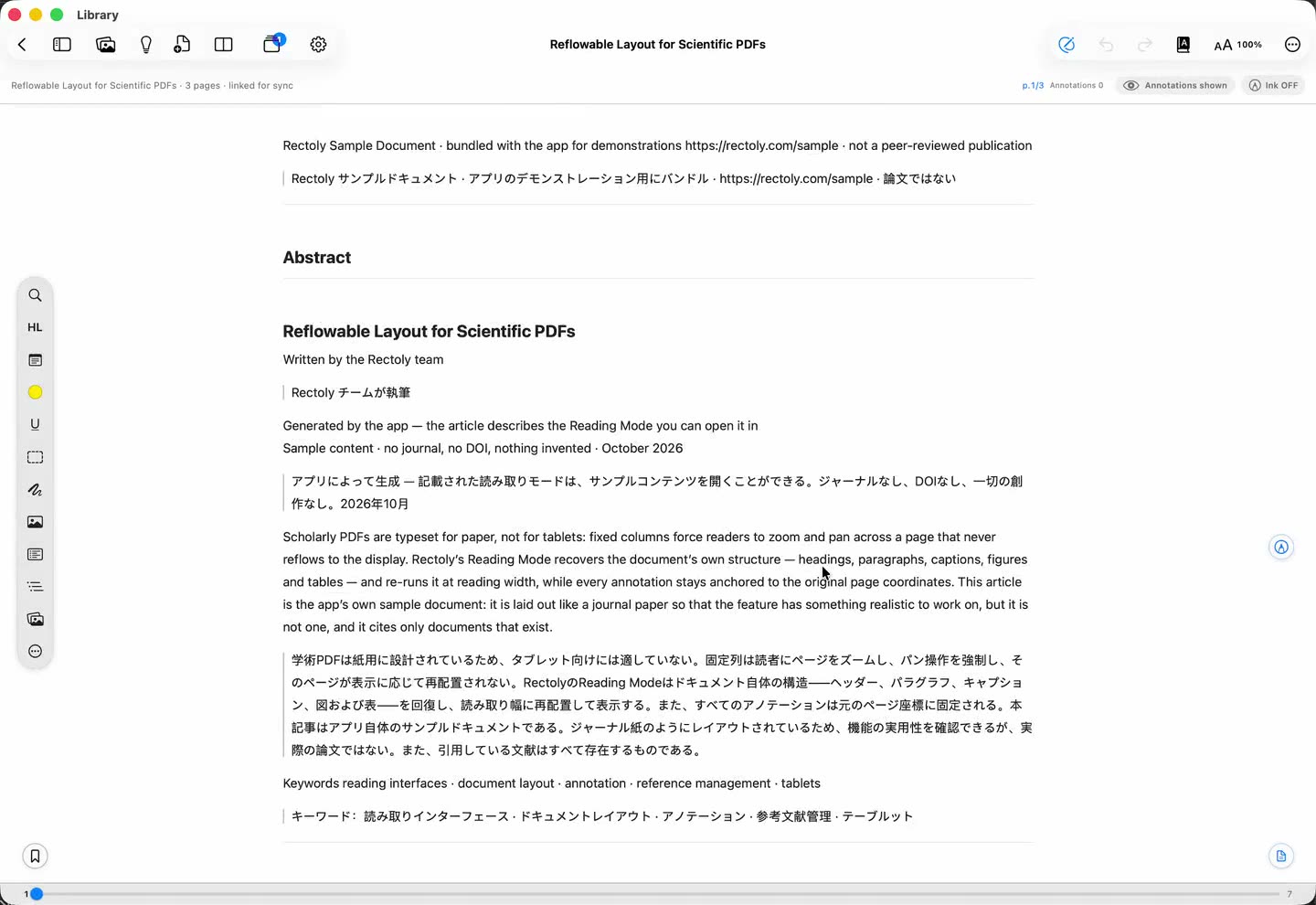The height and width of the screenshot is (905, 1316).
Task: Click the Keywords reading interfaces line
Action: point(551,783)
